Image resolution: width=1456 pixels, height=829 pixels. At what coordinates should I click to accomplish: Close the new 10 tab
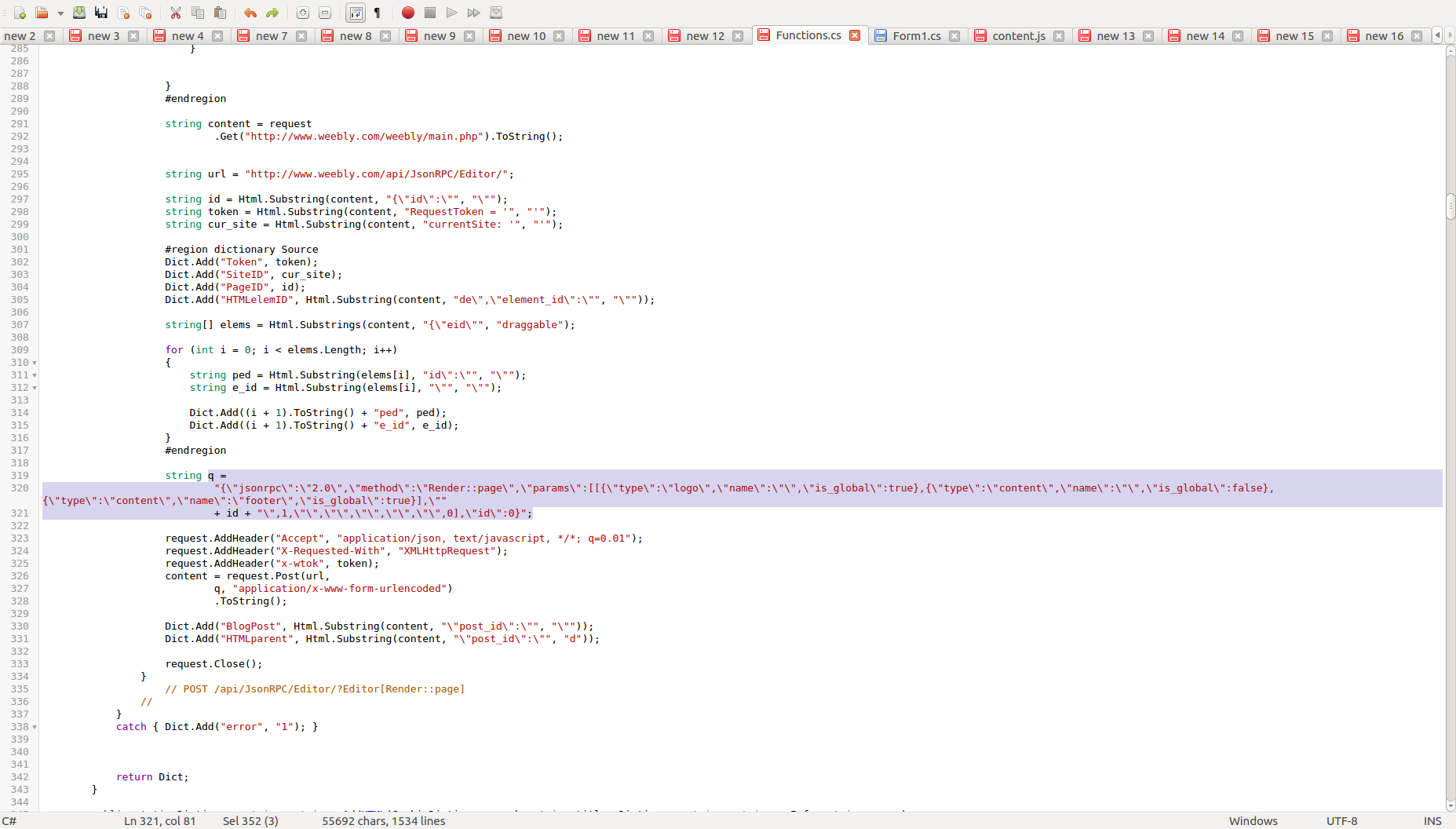pos(559,36)
